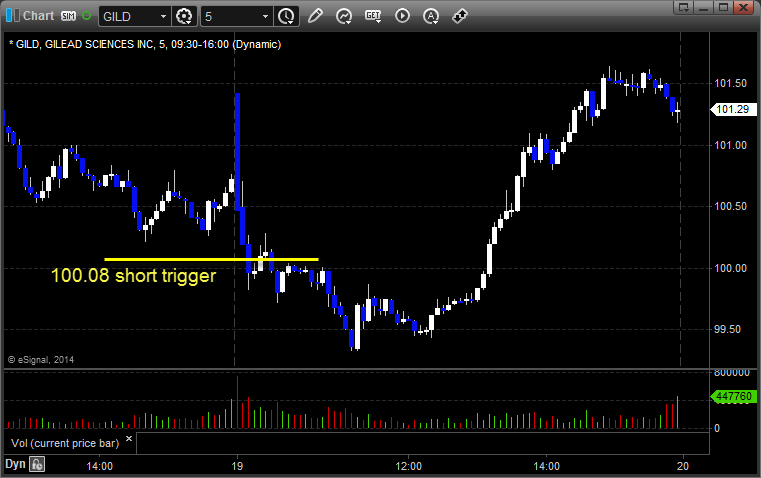Maximize the chart window

(x=723, y=7)
